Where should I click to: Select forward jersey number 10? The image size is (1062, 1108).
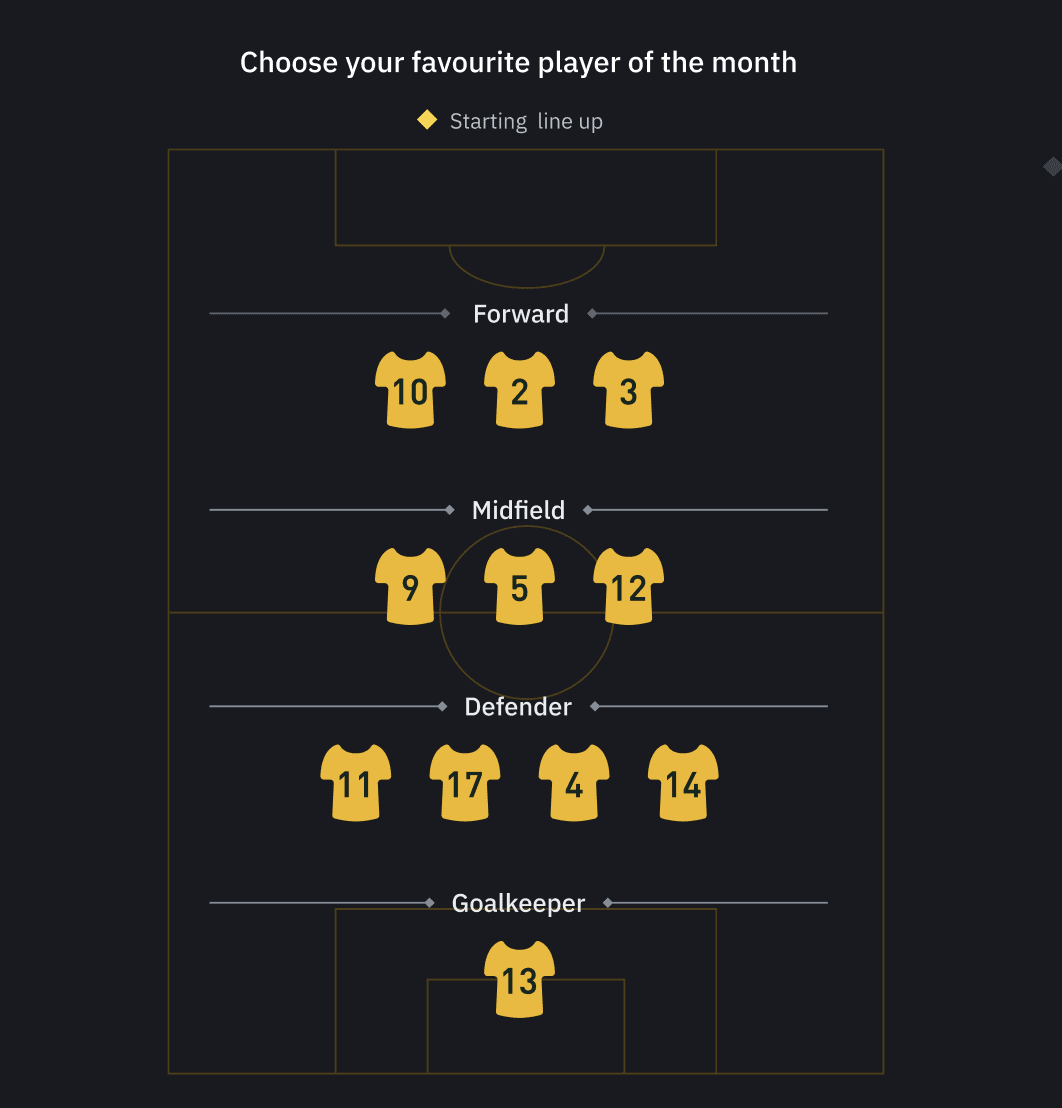410,390
